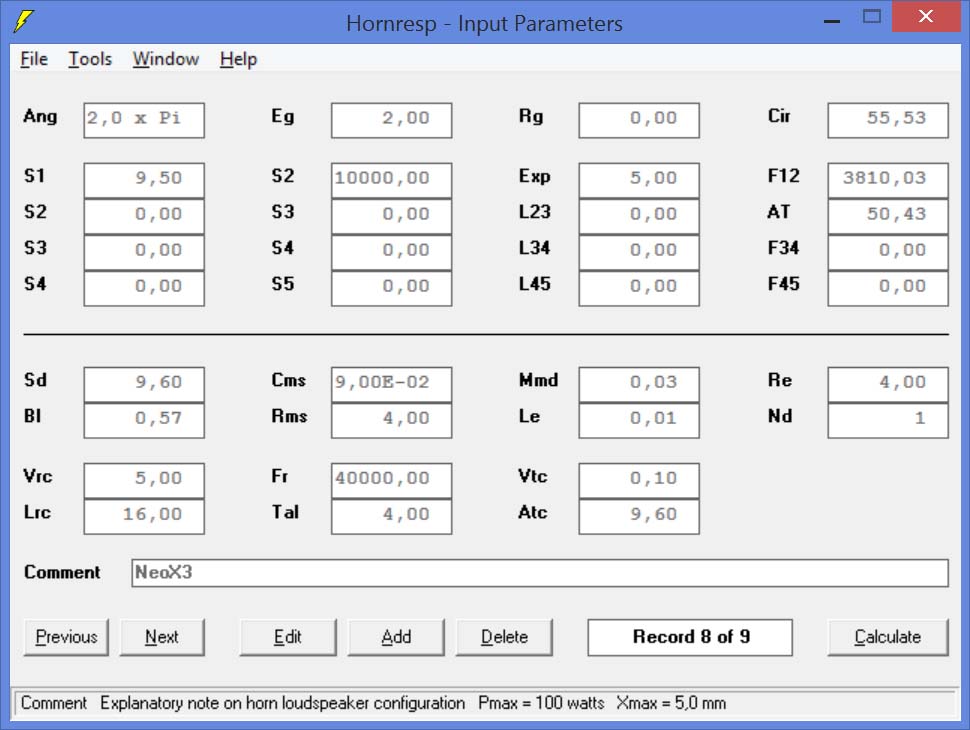
Task: Select the S2 field showing 10000,00
Action: (392, 180)
